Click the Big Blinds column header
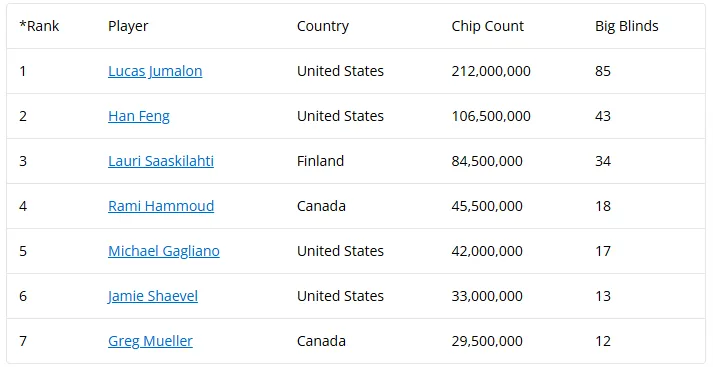The width and height of the screenshot is (713, 367). pos(627,26)
